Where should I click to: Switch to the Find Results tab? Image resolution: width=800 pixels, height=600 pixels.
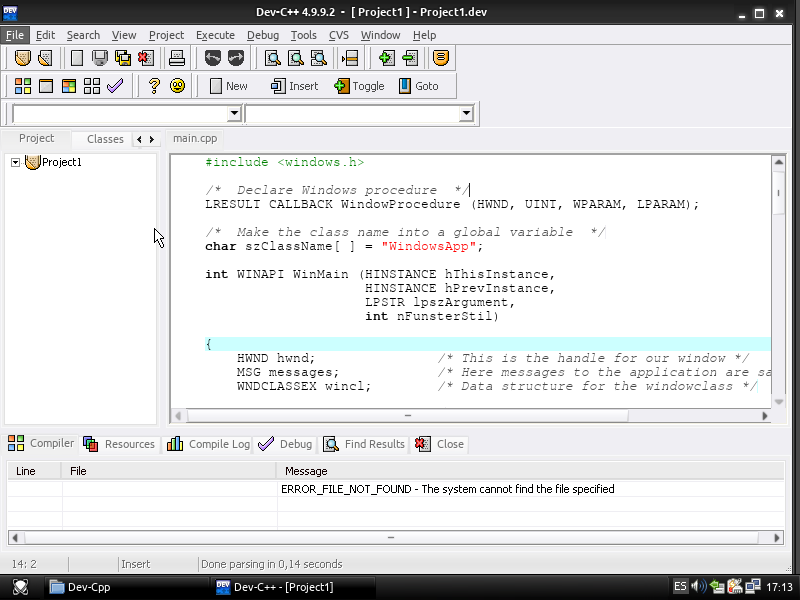pos(364,444)
